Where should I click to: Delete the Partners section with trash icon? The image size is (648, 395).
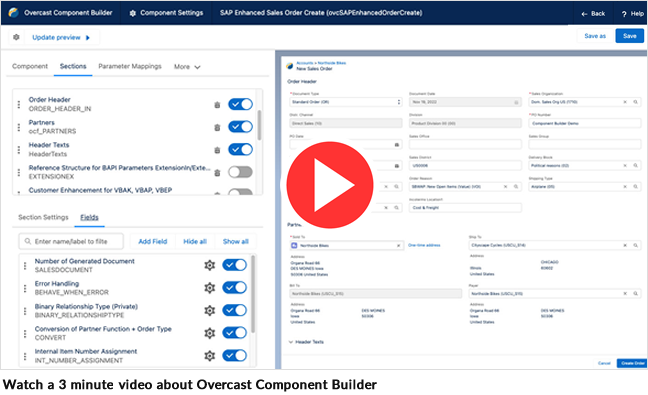click(x=217, y=127)
